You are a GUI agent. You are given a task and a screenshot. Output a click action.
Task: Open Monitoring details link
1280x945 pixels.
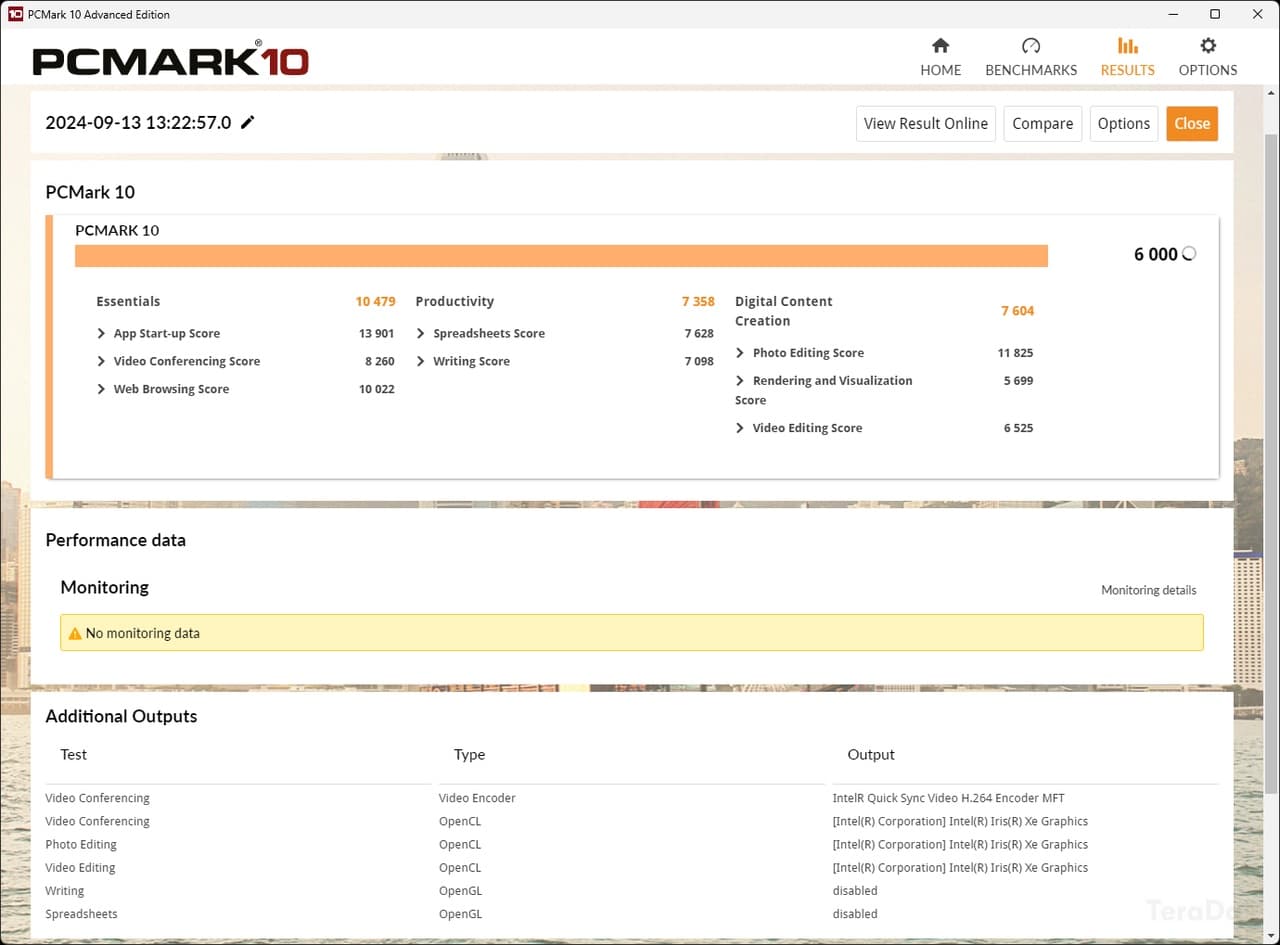pyautogui.click(x=1148, y=590)
